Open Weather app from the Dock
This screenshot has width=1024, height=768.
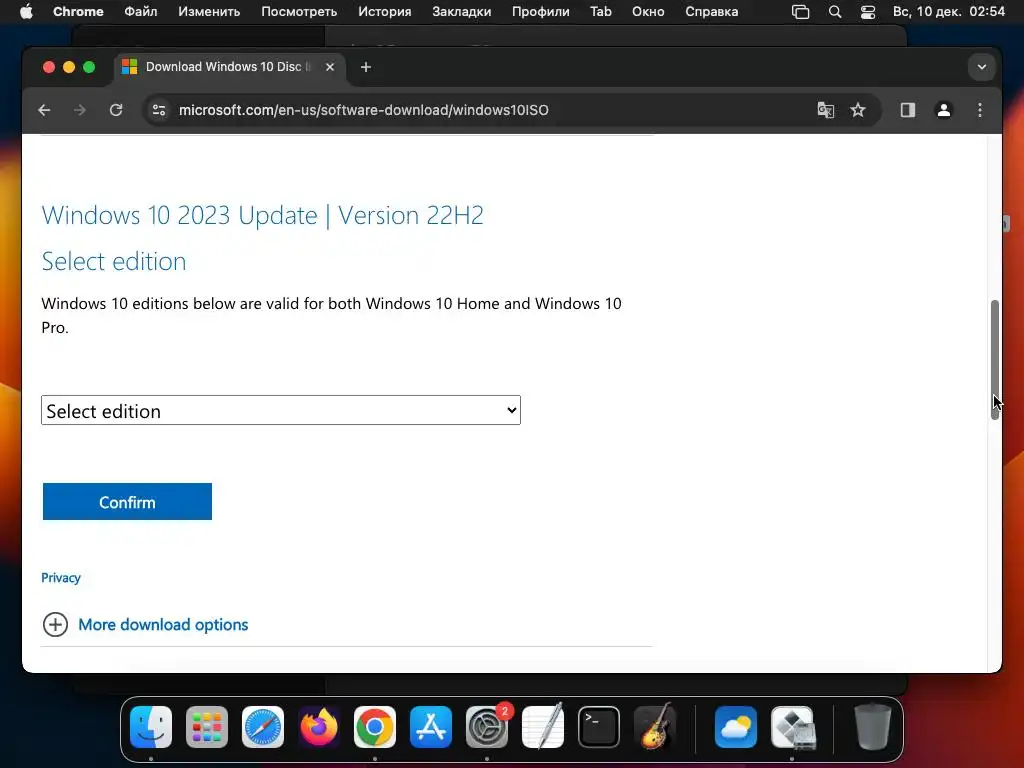tap(736, 727)
